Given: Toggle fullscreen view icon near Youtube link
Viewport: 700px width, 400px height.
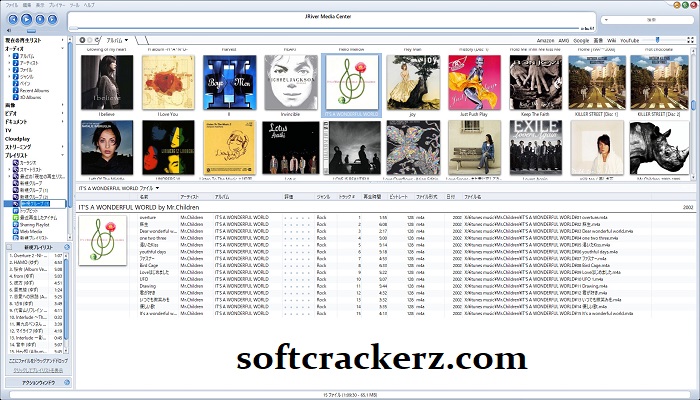Looking at the screenshot, I should tap(690, 40).
